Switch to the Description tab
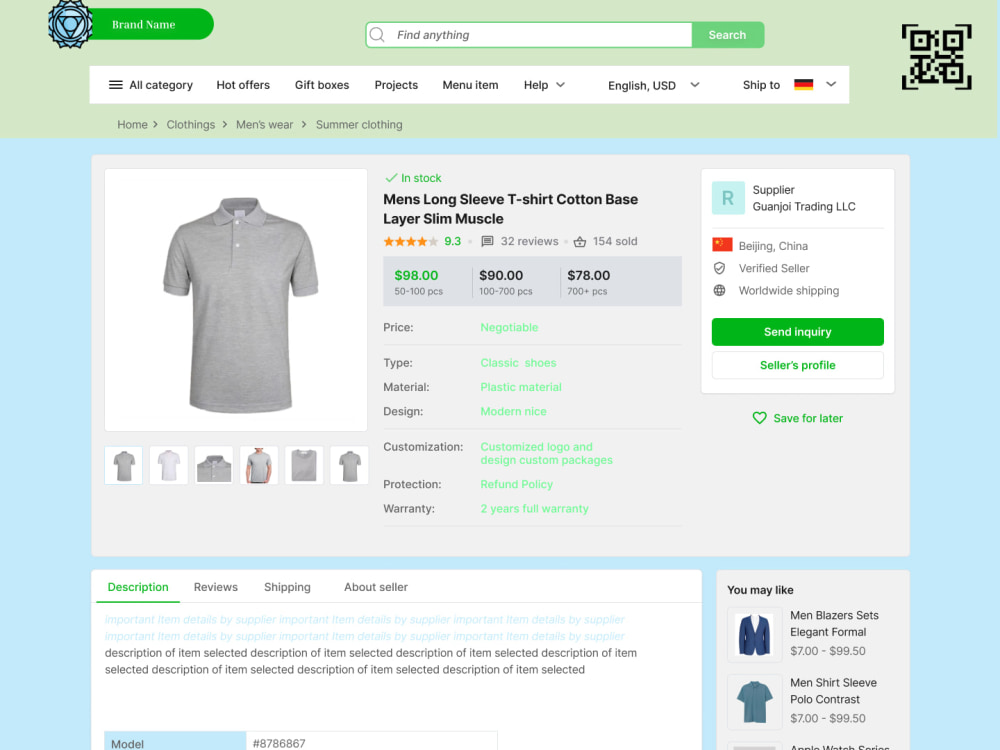 [138, 587]
